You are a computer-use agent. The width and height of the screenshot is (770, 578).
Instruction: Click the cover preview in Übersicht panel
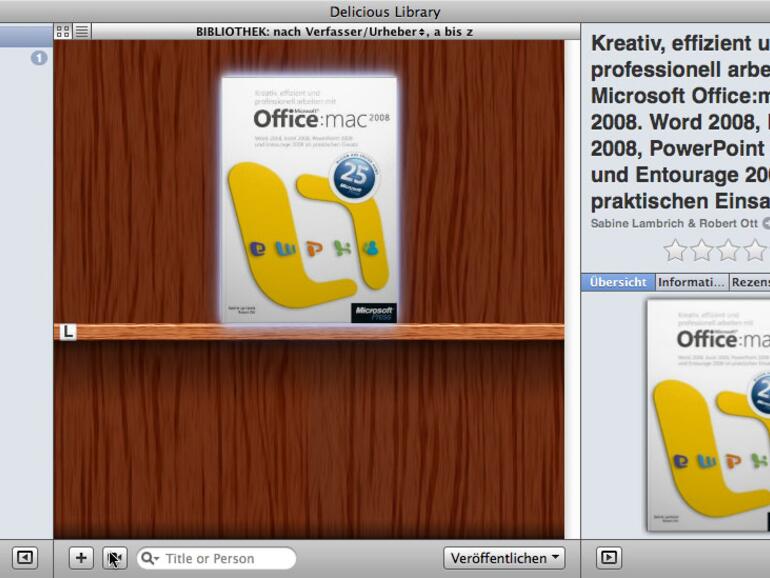click(708, 415)
